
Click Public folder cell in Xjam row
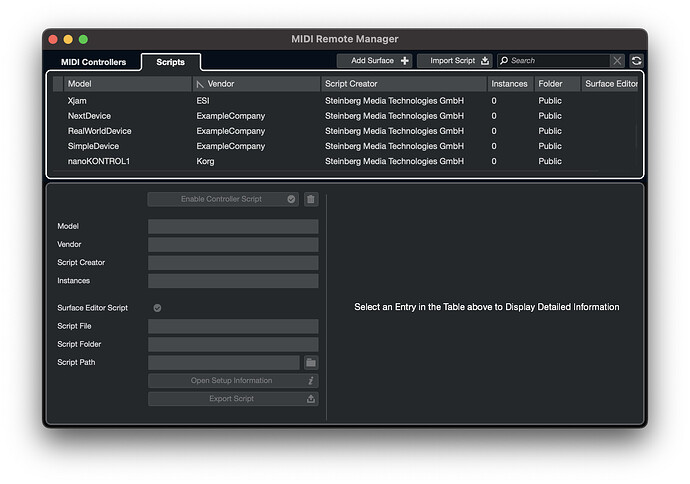coord(550,101)
